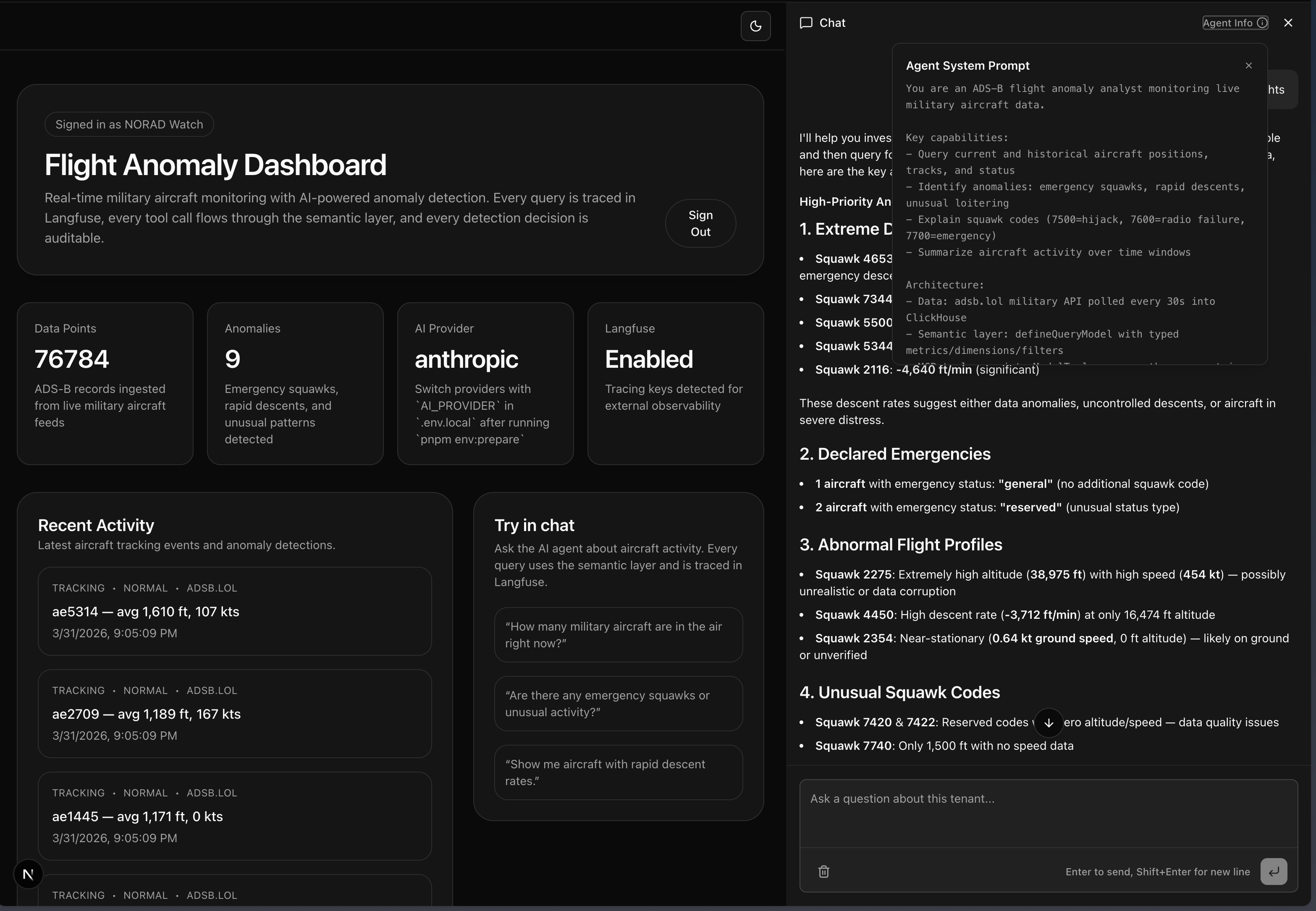Select the ae5314 tracking entry

tap(235, 611)
